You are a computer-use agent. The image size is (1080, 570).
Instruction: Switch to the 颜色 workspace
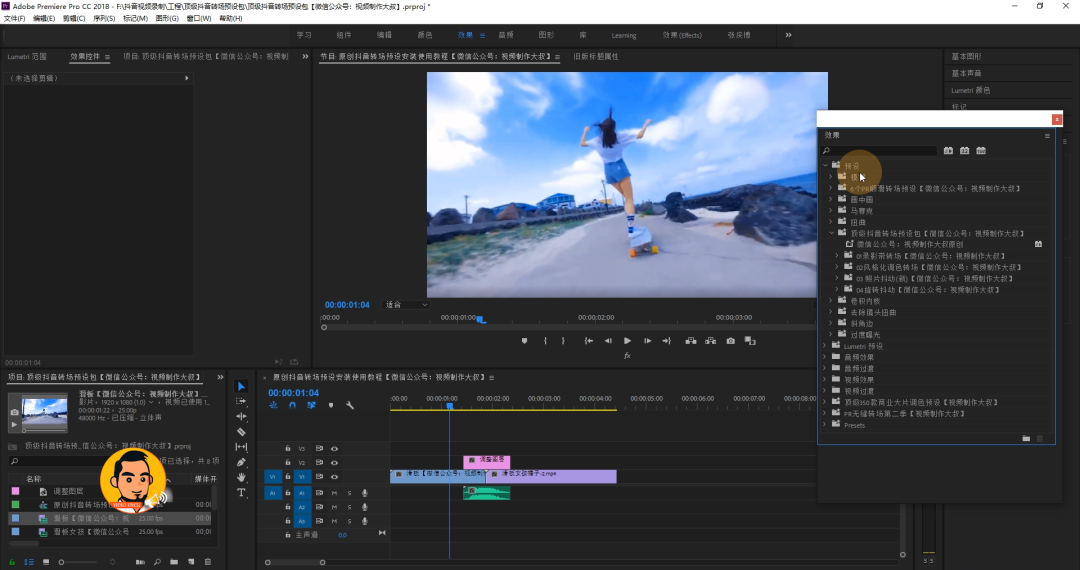click(424, 35)
